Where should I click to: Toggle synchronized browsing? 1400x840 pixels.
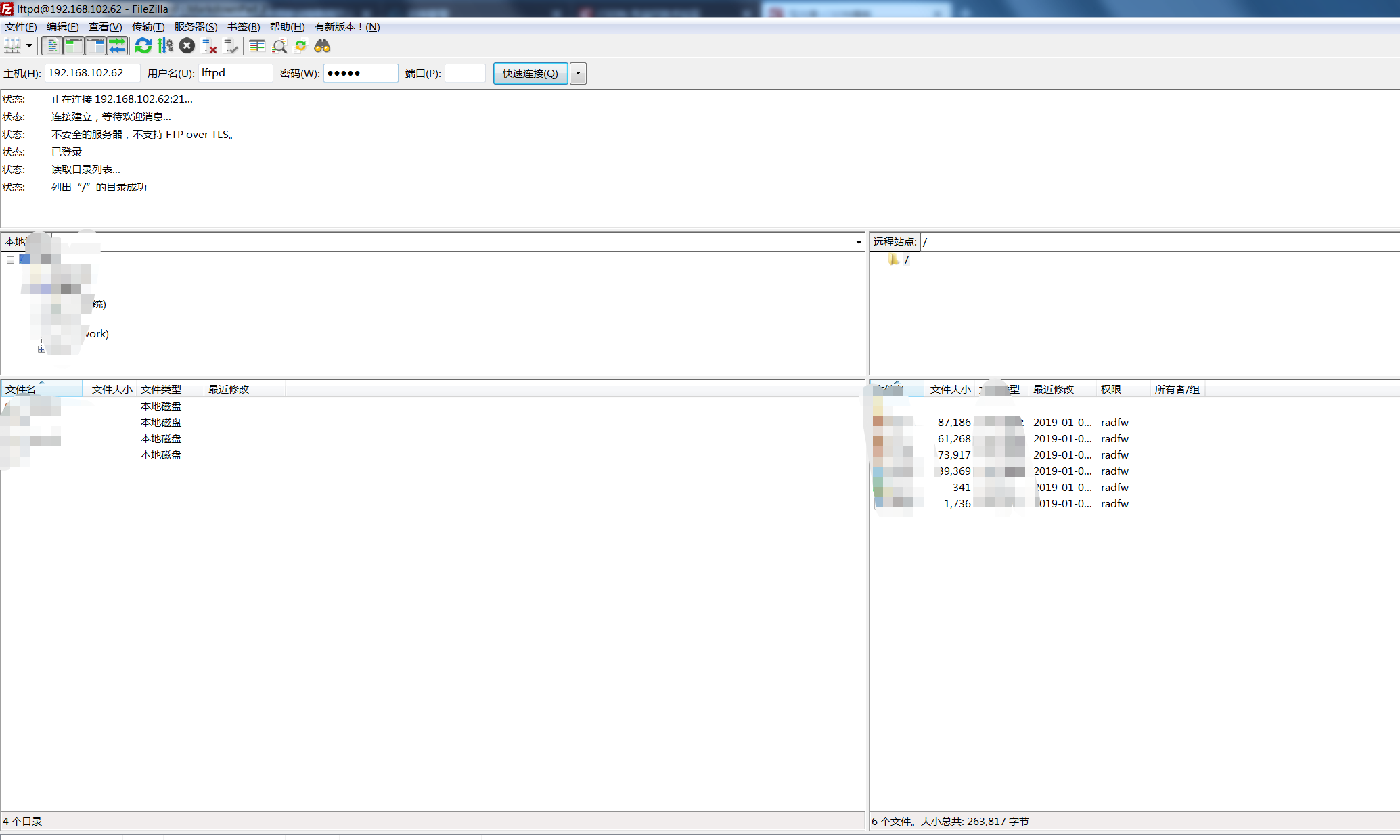click(301, 46)
